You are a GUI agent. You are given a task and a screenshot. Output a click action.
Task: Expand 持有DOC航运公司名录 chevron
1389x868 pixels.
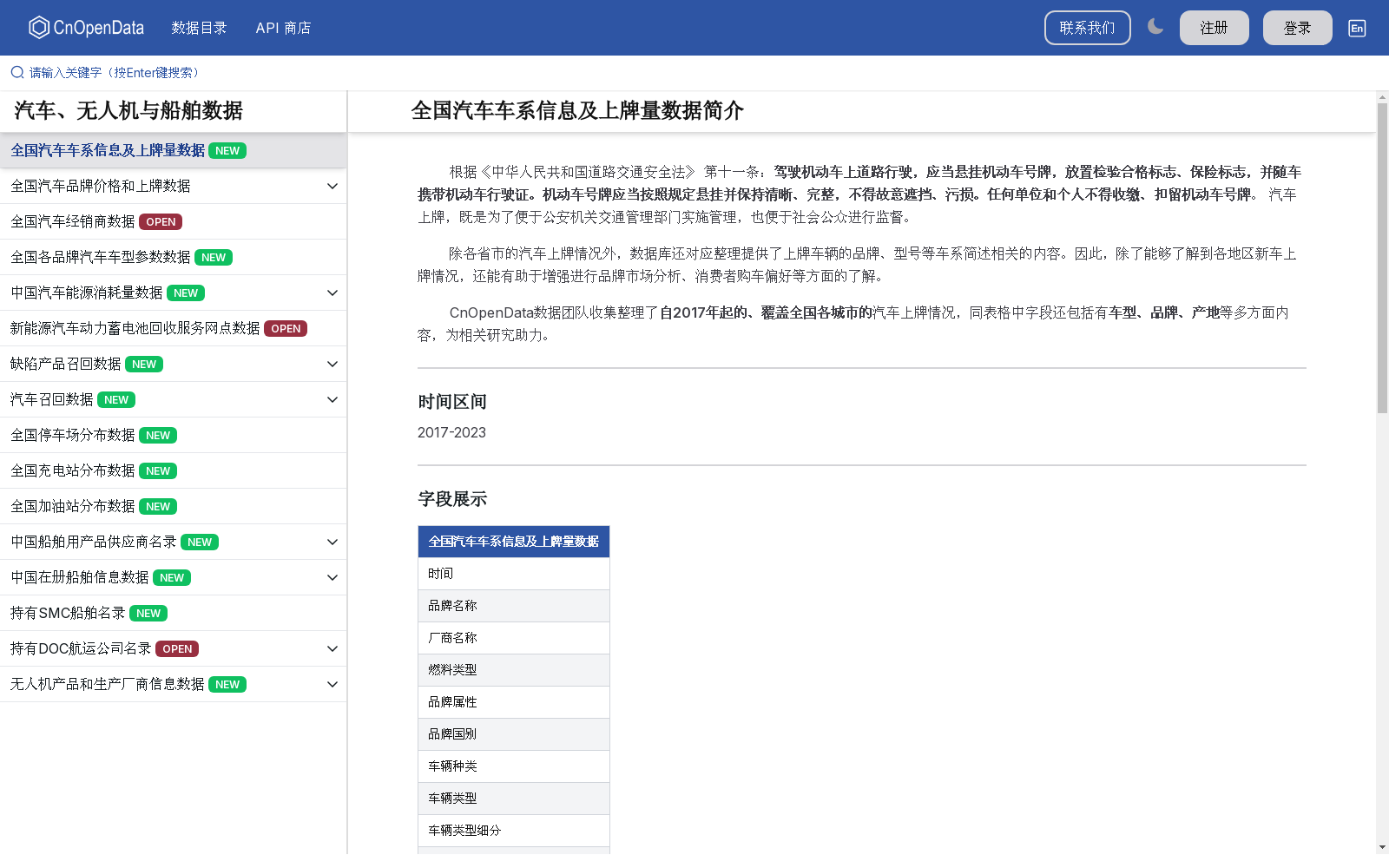[x=332, y=648]
